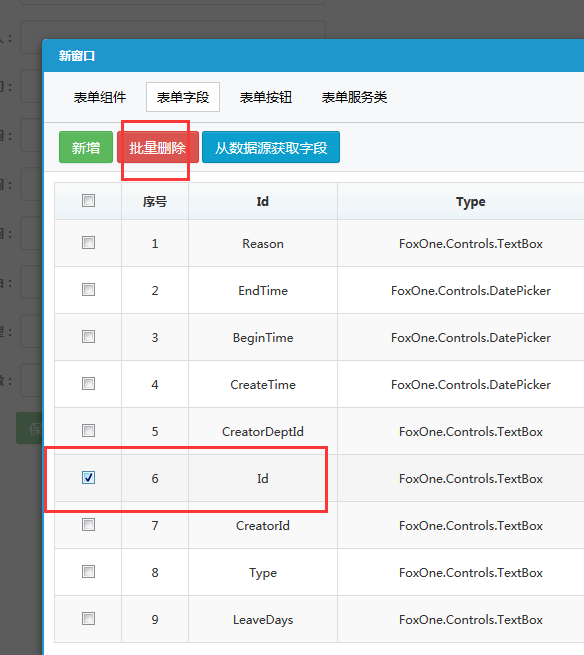Click the BeginTime cell
Viewport: 584px width, 655px height.
click(263, 338)
